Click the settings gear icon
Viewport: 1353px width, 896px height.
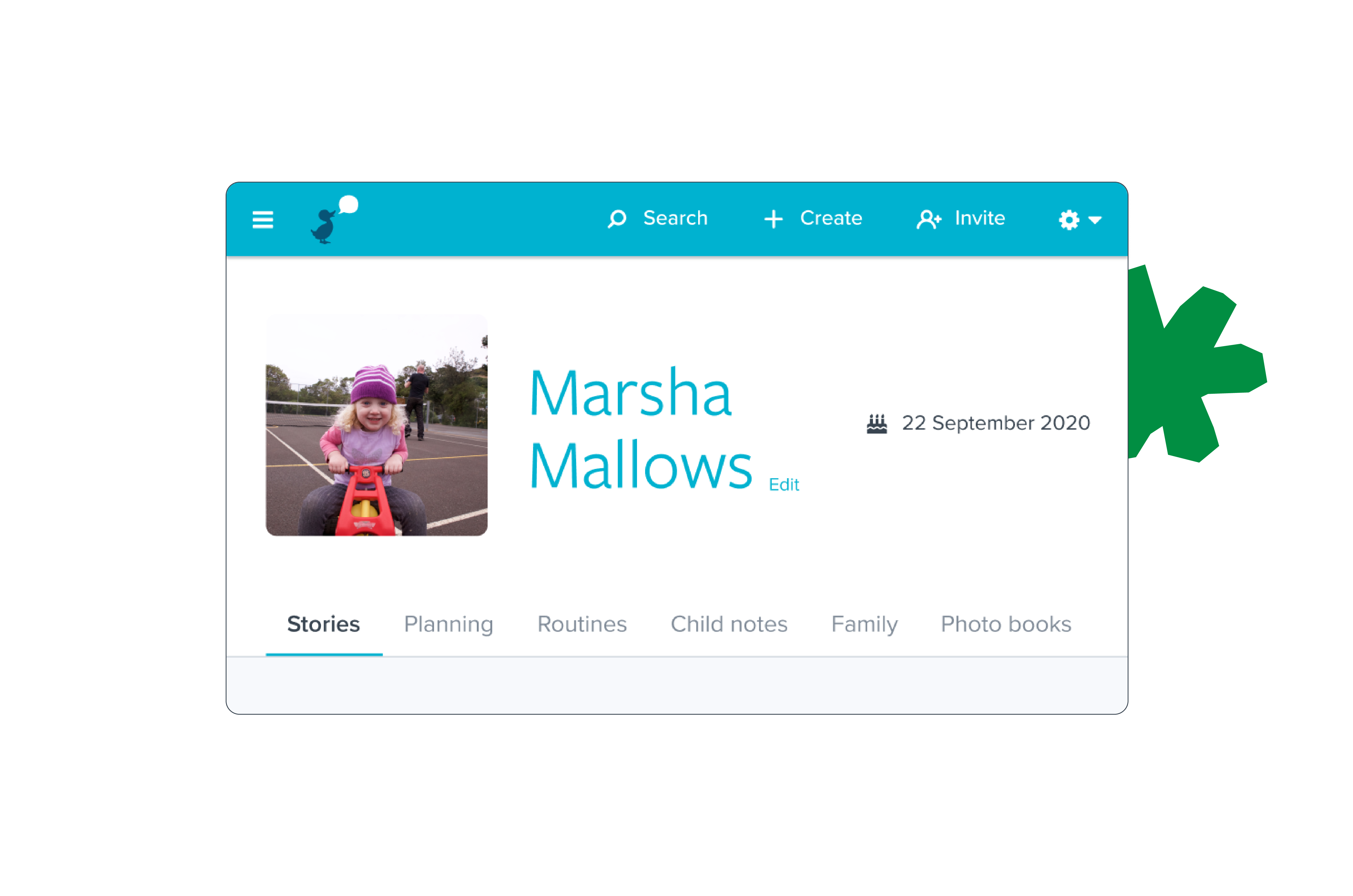(x=1068, y=219)
